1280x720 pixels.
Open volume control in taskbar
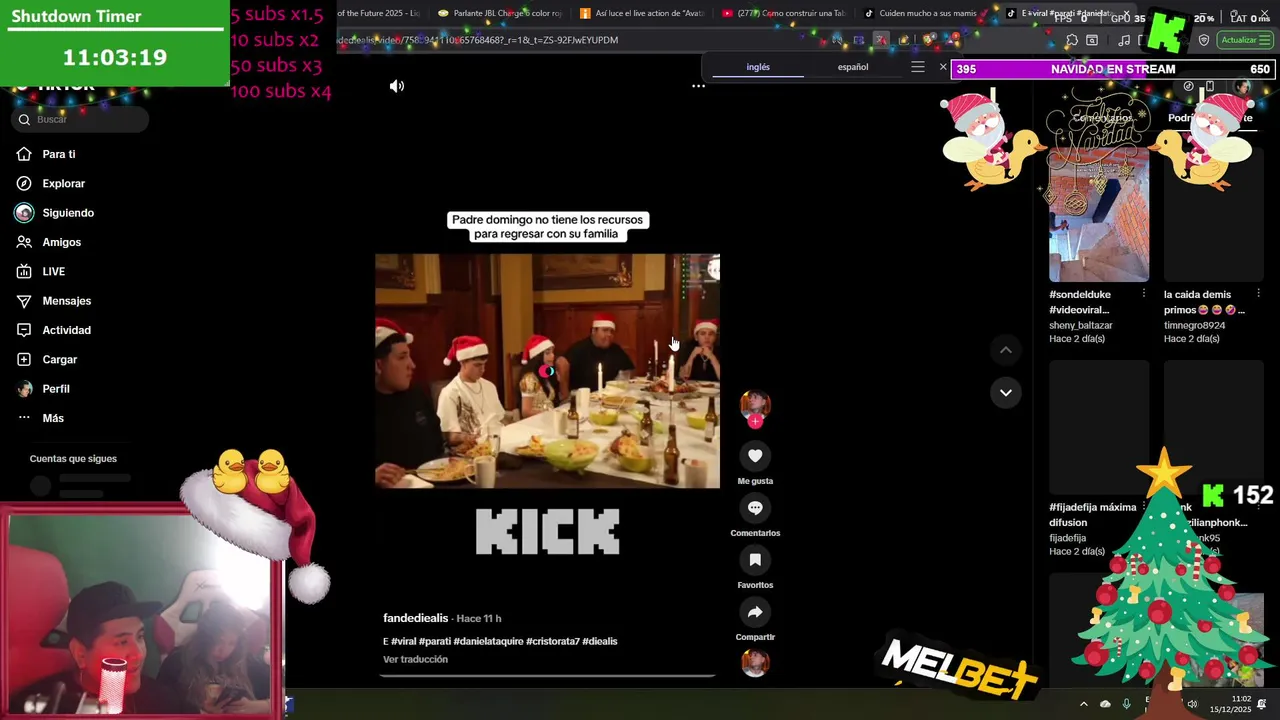[1192, 704]
